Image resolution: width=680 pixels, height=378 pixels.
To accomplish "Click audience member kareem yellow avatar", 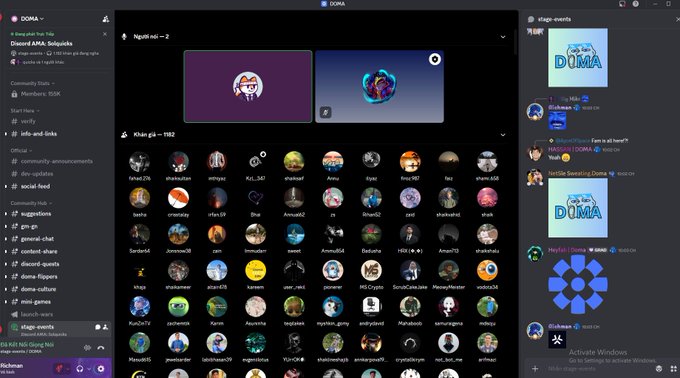I will tap(255, 270).
